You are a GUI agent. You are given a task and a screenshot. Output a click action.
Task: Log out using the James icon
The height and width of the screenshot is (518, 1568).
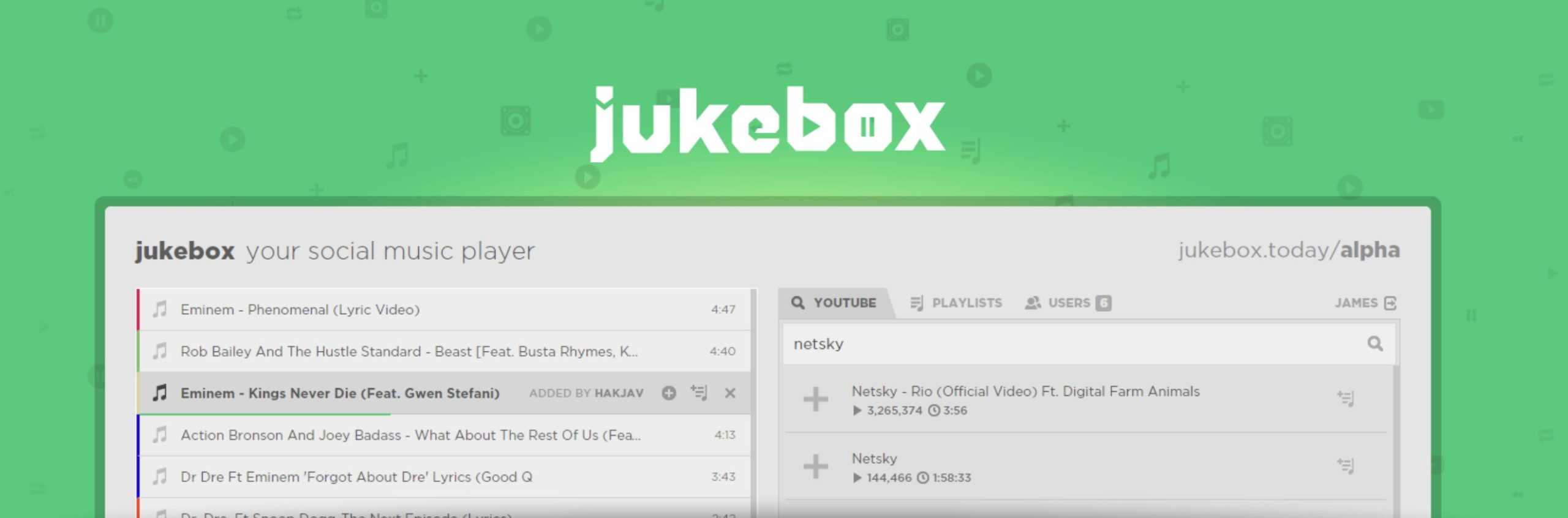tap(1390, 303)
